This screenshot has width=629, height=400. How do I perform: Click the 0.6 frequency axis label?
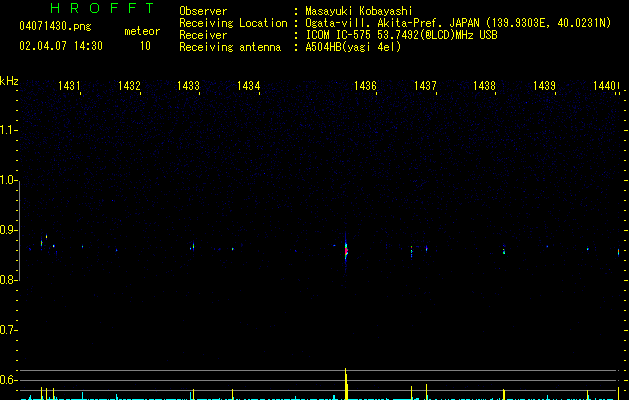click(x=9, y=380)
